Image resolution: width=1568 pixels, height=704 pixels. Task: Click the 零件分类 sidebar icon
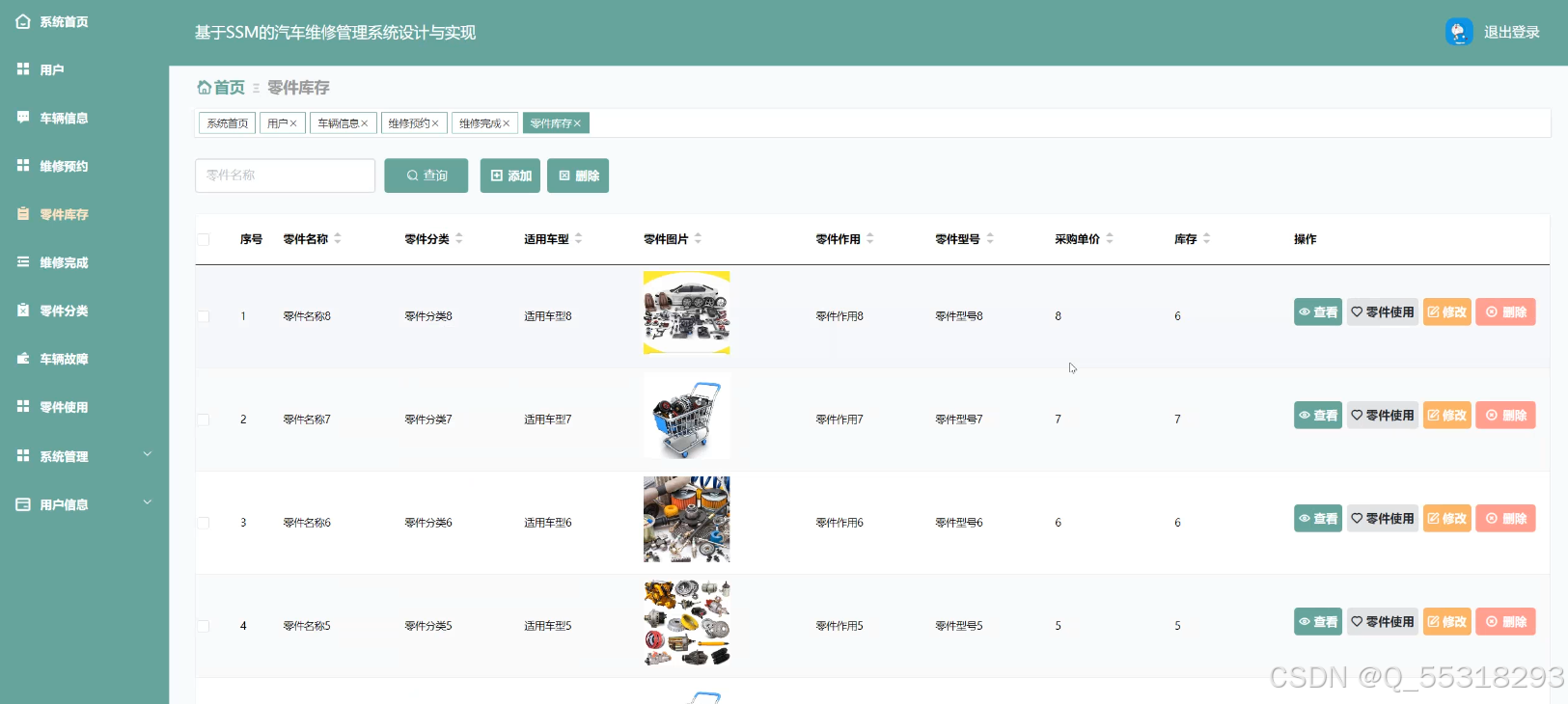[x=23, y=311]
